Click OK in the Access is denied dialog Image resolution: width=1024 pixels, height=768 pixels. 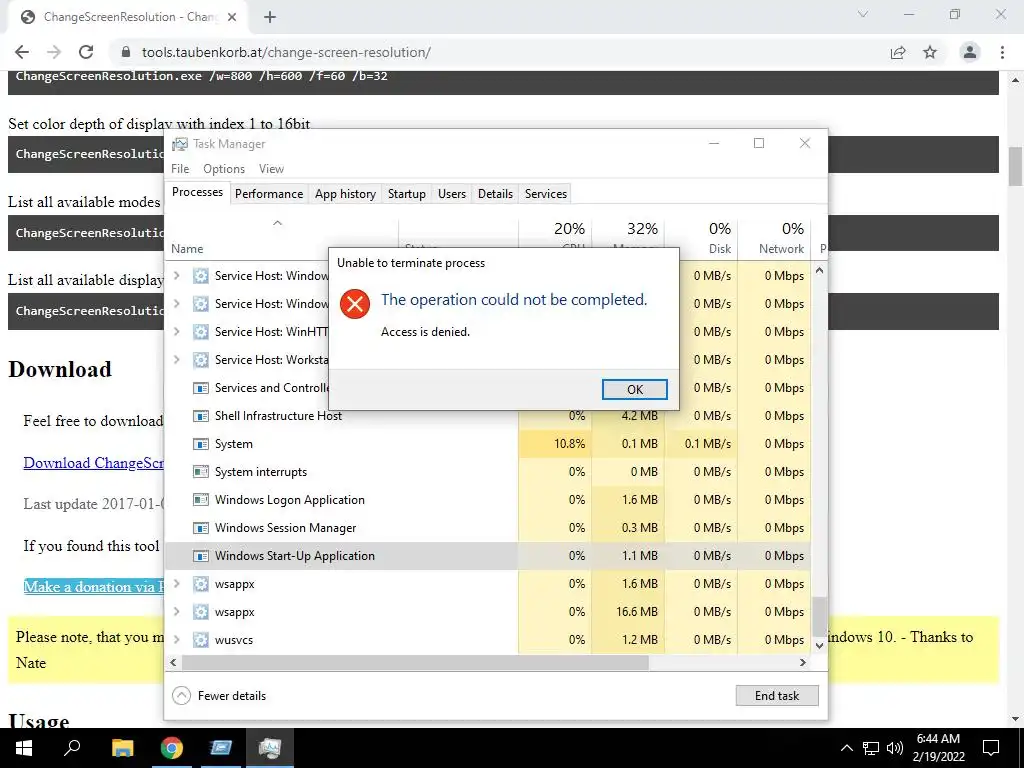click(634, 389)
